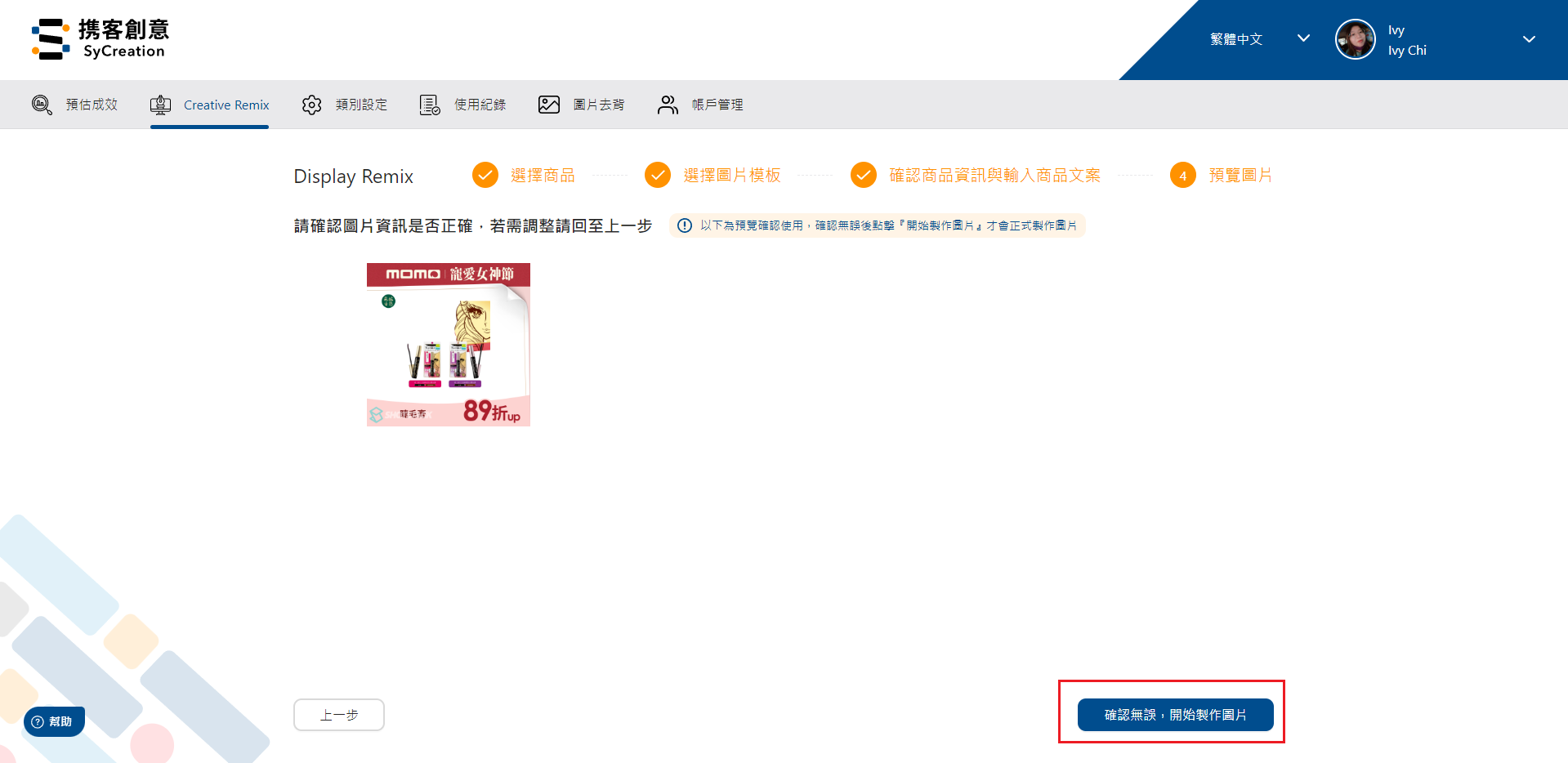Open the 圖片去背 tab
Viewport: 1568px width, 763px height.
point(582,105)
